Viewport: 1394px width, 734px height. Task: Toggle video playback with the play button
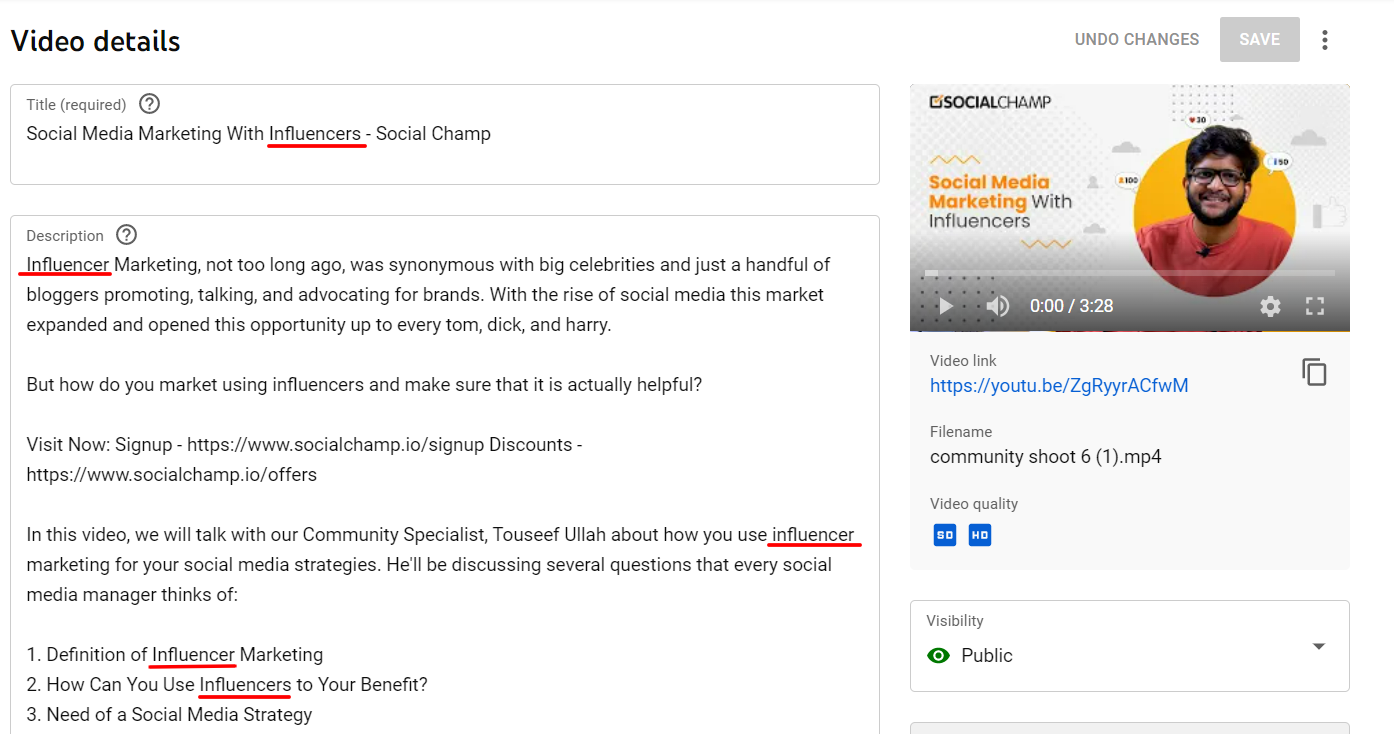[x=944, y=306]
